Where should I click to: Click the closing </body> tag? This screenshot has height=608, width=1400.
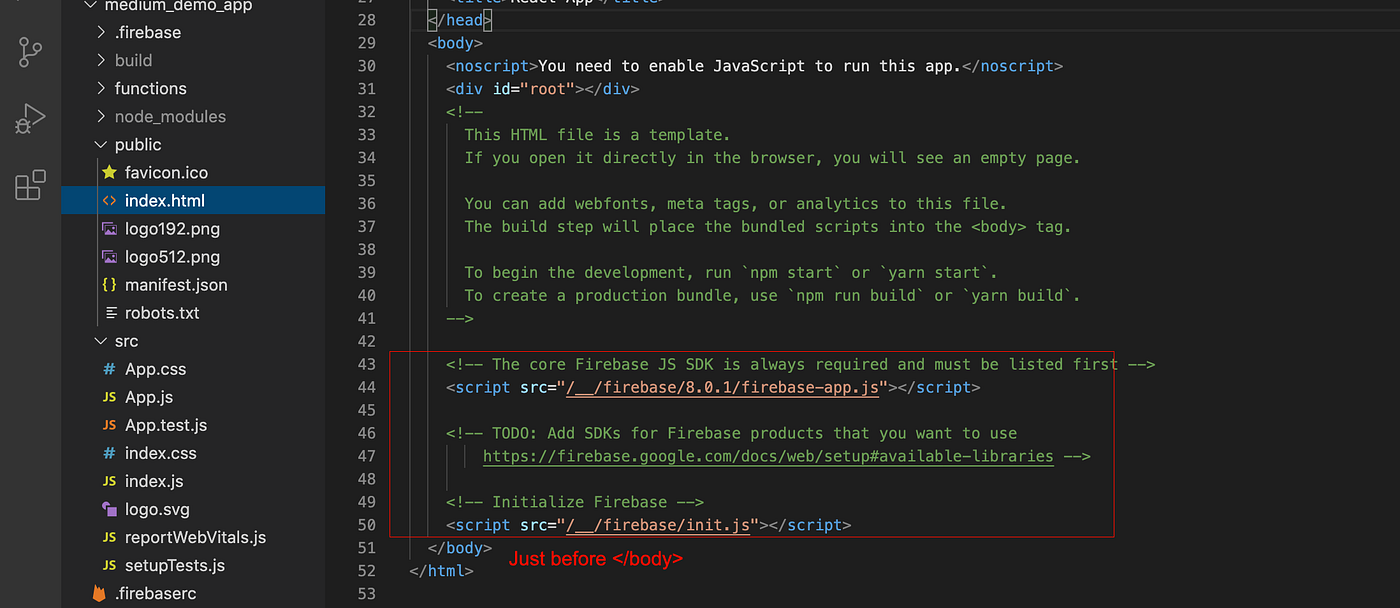460,547
